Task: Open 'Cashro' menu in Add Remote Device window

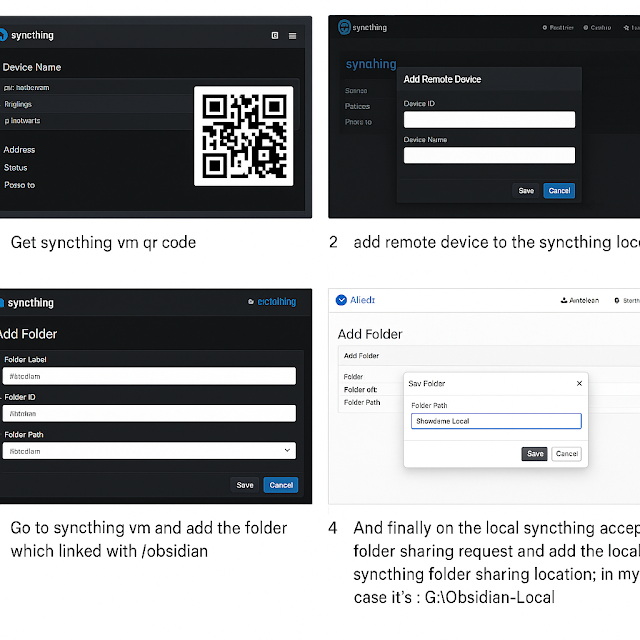Action: tap(597, 27)
